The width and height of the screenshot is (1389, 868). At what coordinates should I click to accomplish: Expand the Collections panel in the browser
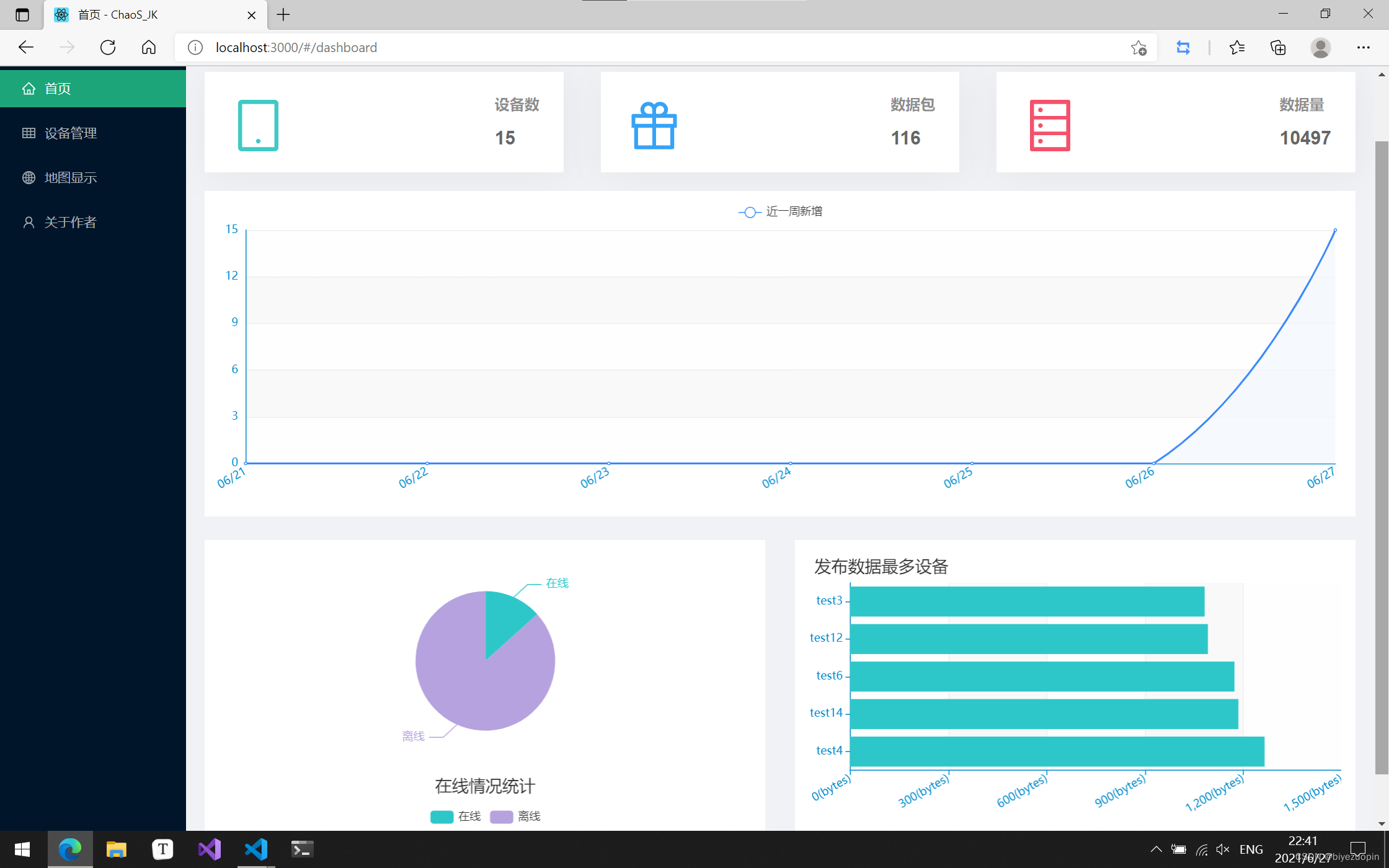tap(1278, 47)
